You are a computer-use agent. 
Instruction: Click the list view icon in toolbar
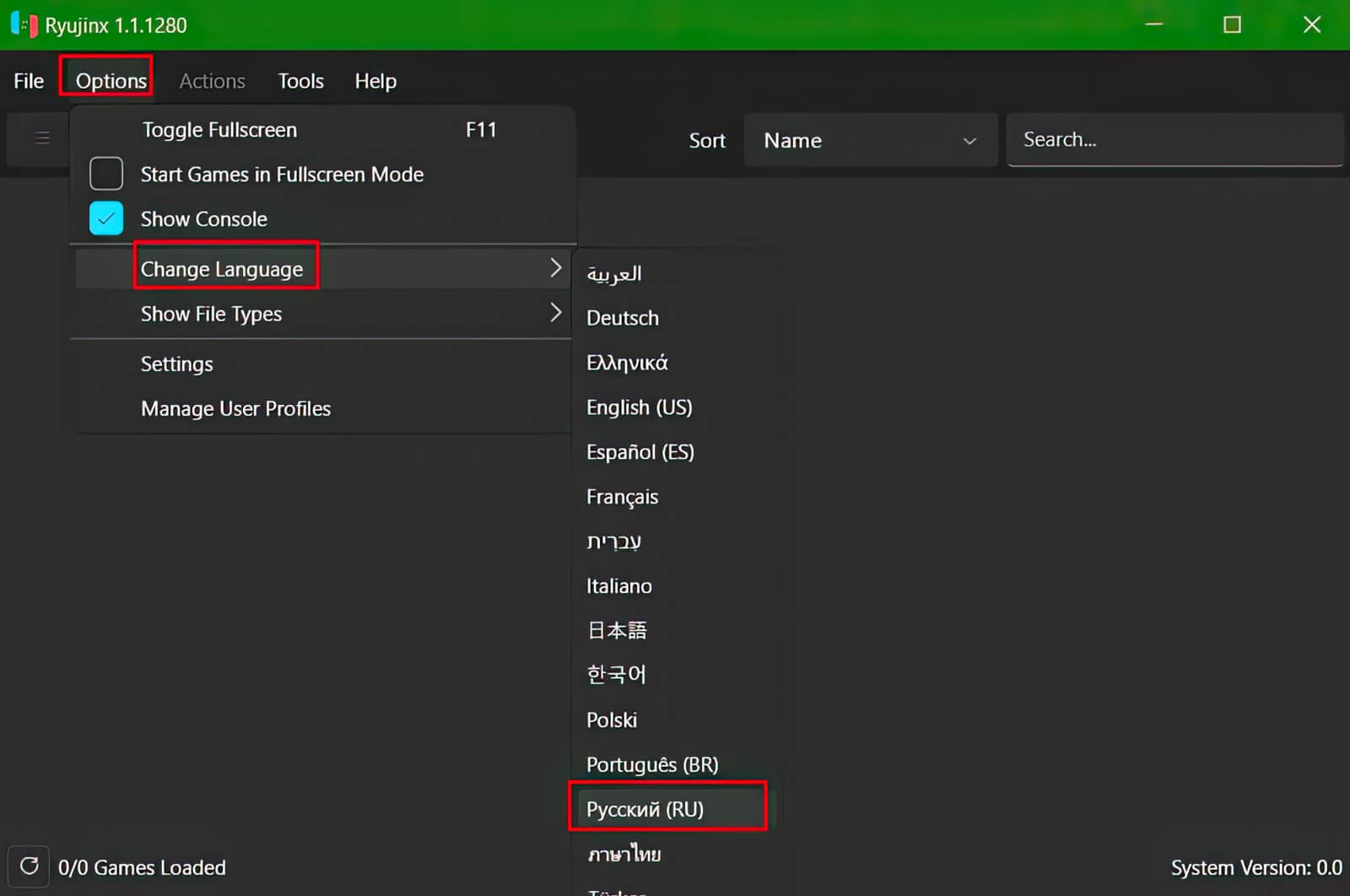pyautogui.click(x=41, y=138)
